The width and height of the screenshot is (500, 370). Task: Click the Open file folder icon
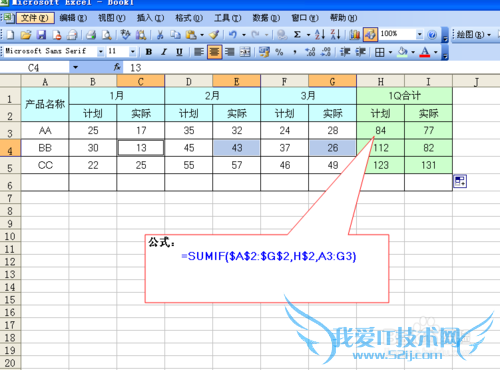click(26, 35)
